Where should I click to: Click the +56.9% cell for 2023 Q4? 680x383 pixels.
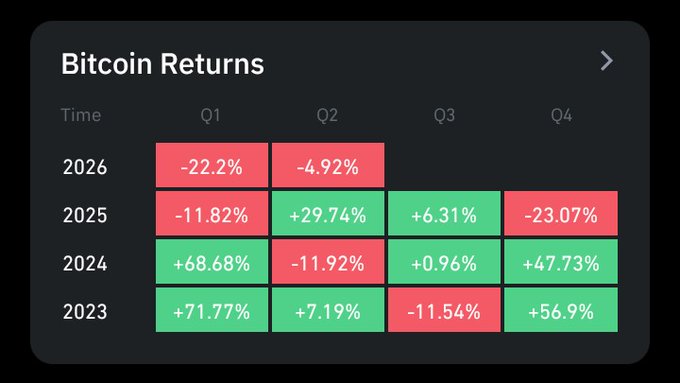(561, 310)
